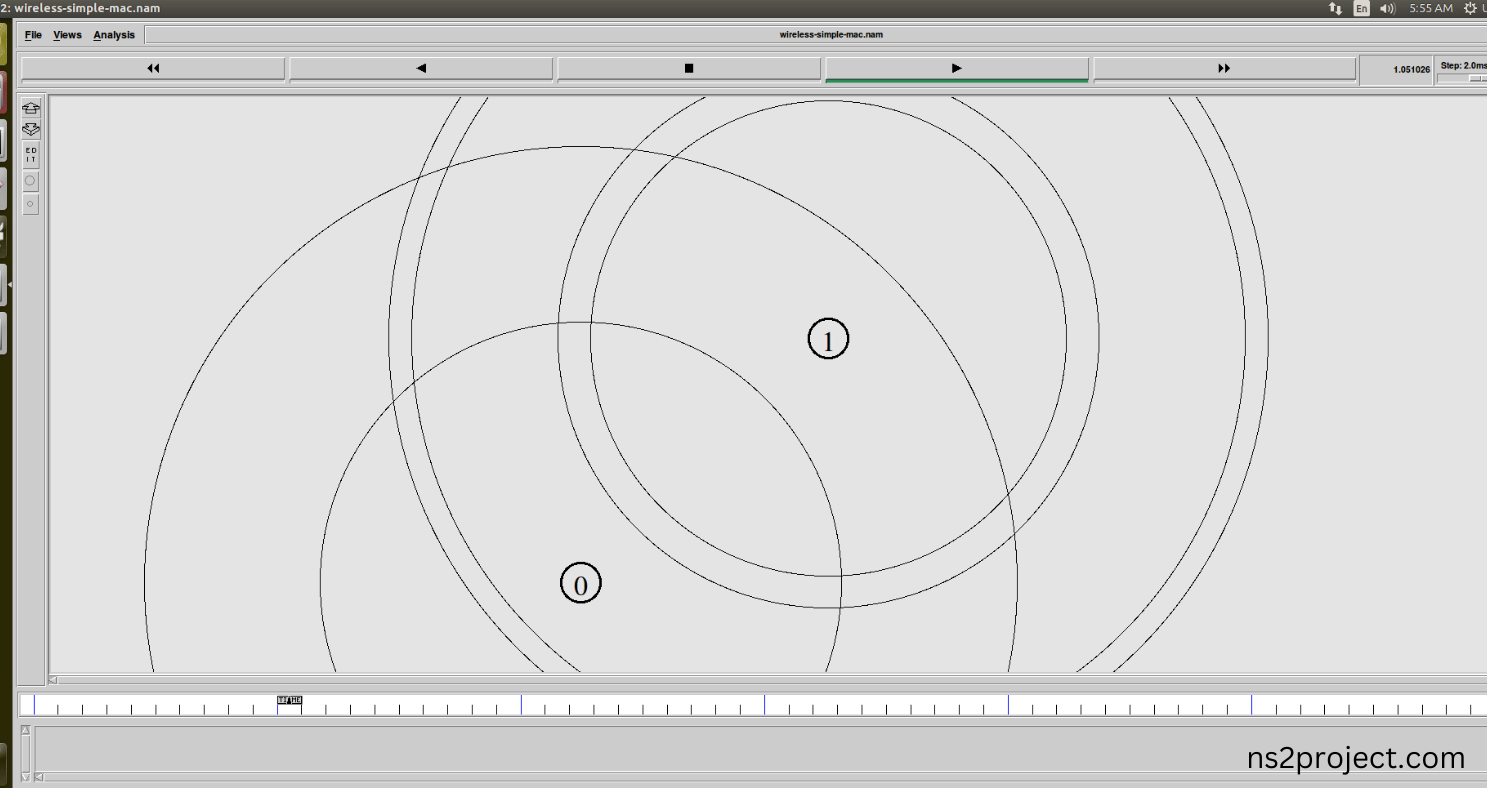Image resolution: width=1487 pixels, height=788 pixels.
Task: Click the current time value 1.051026
Action: (1411, 70)
